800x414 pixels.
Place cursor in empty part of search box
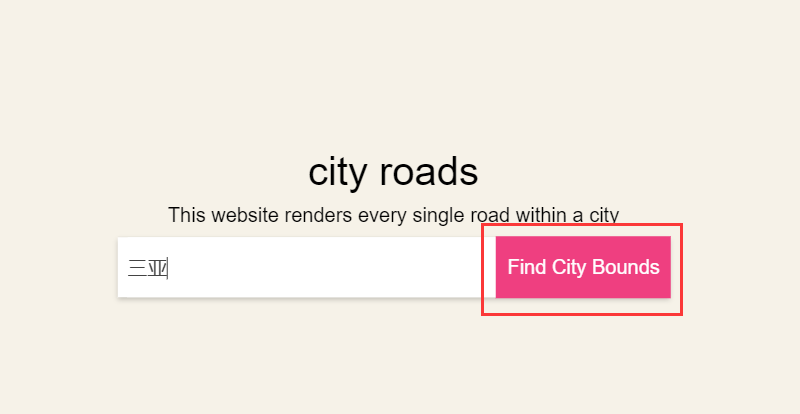click(332, 267)
